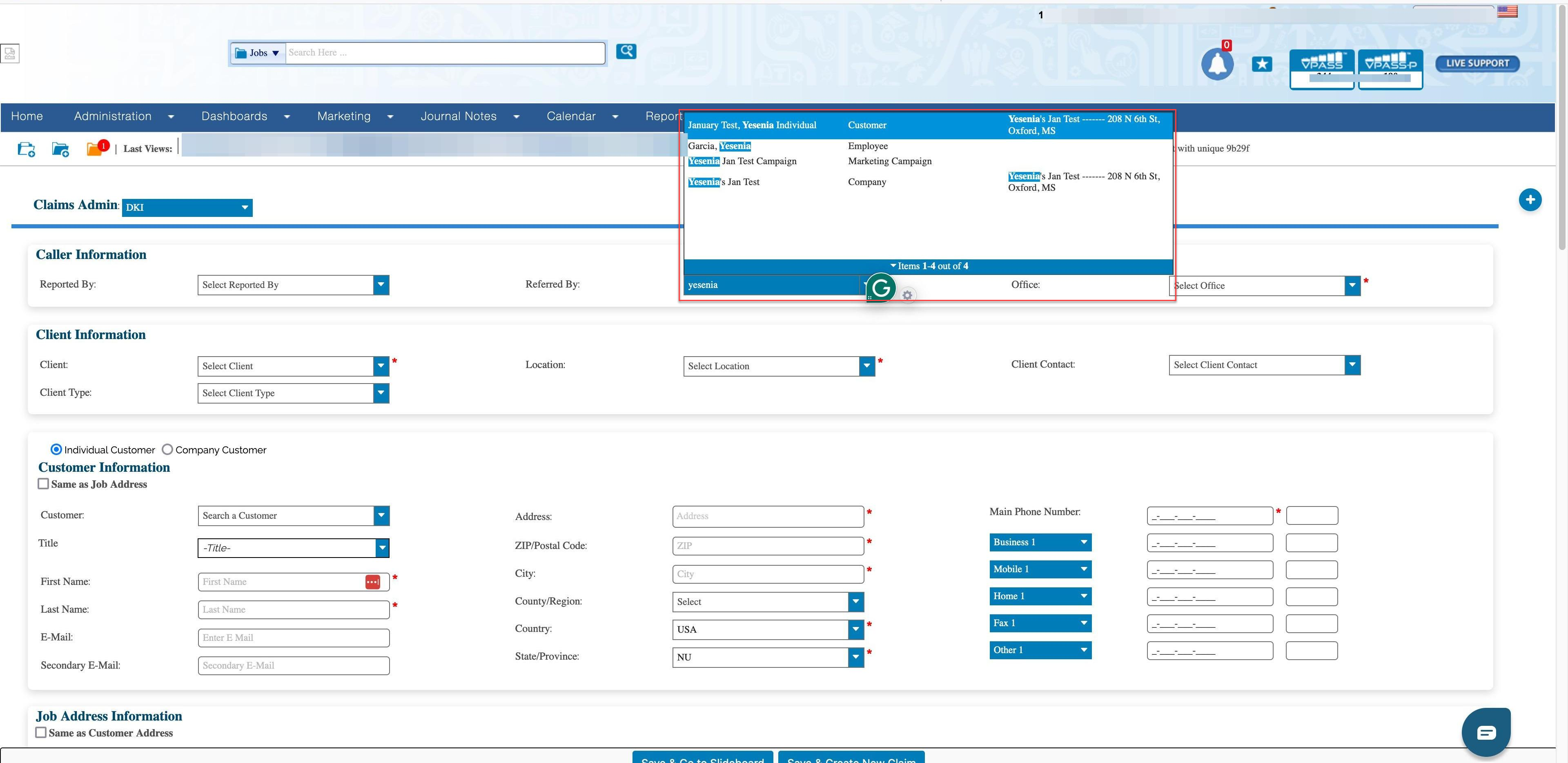1568x763 pixels.
Task: Enable Same as Customer Address checkbox
Action: click(41, 732)
